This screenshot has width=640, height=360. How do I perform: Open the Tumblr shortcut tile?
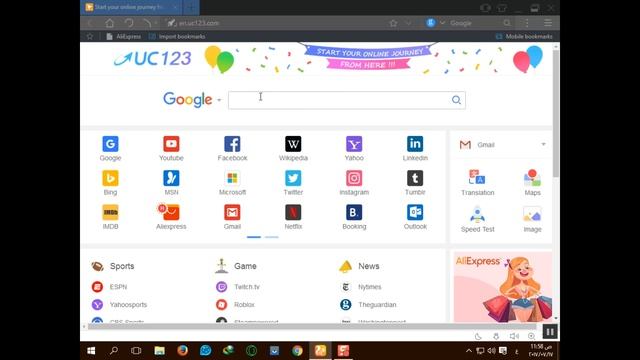[x=415, y=183]
